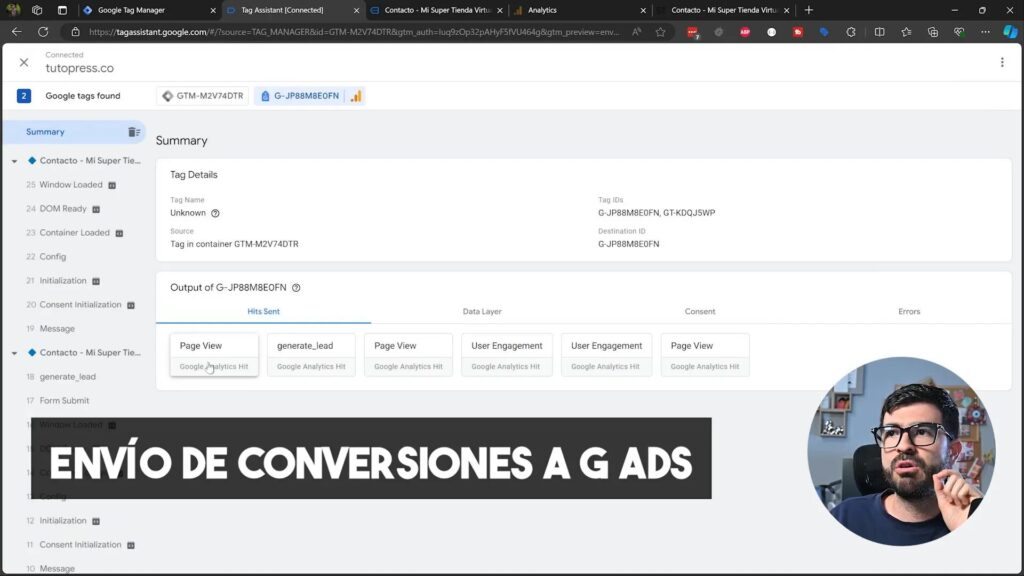Select event 11 Consent Initialization
The width and height of the screenshot is (1024, 576).
tap(80, 545)
